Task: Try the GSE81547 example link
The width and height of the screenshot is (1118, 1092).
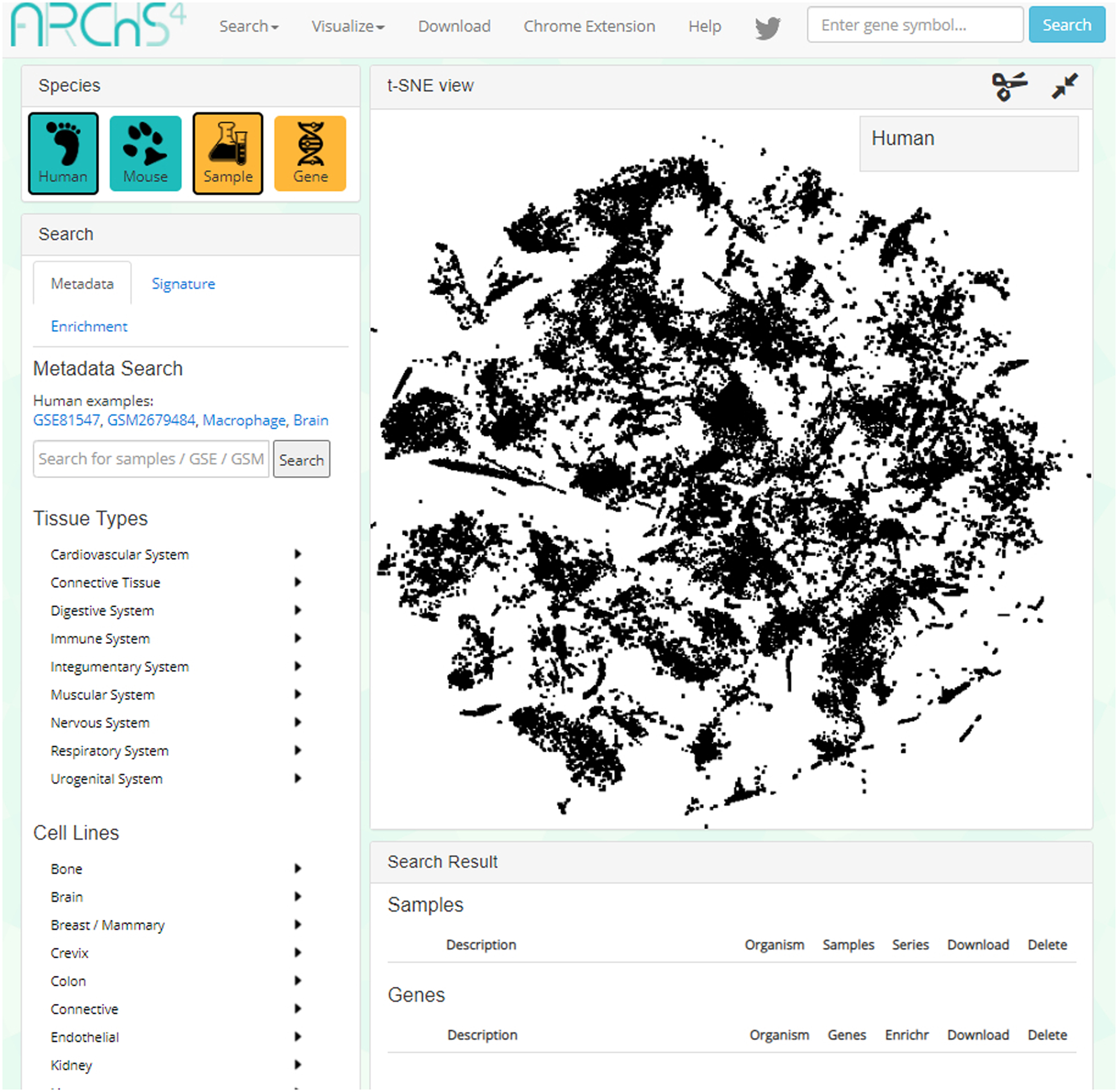Action: tap(67, 420)
